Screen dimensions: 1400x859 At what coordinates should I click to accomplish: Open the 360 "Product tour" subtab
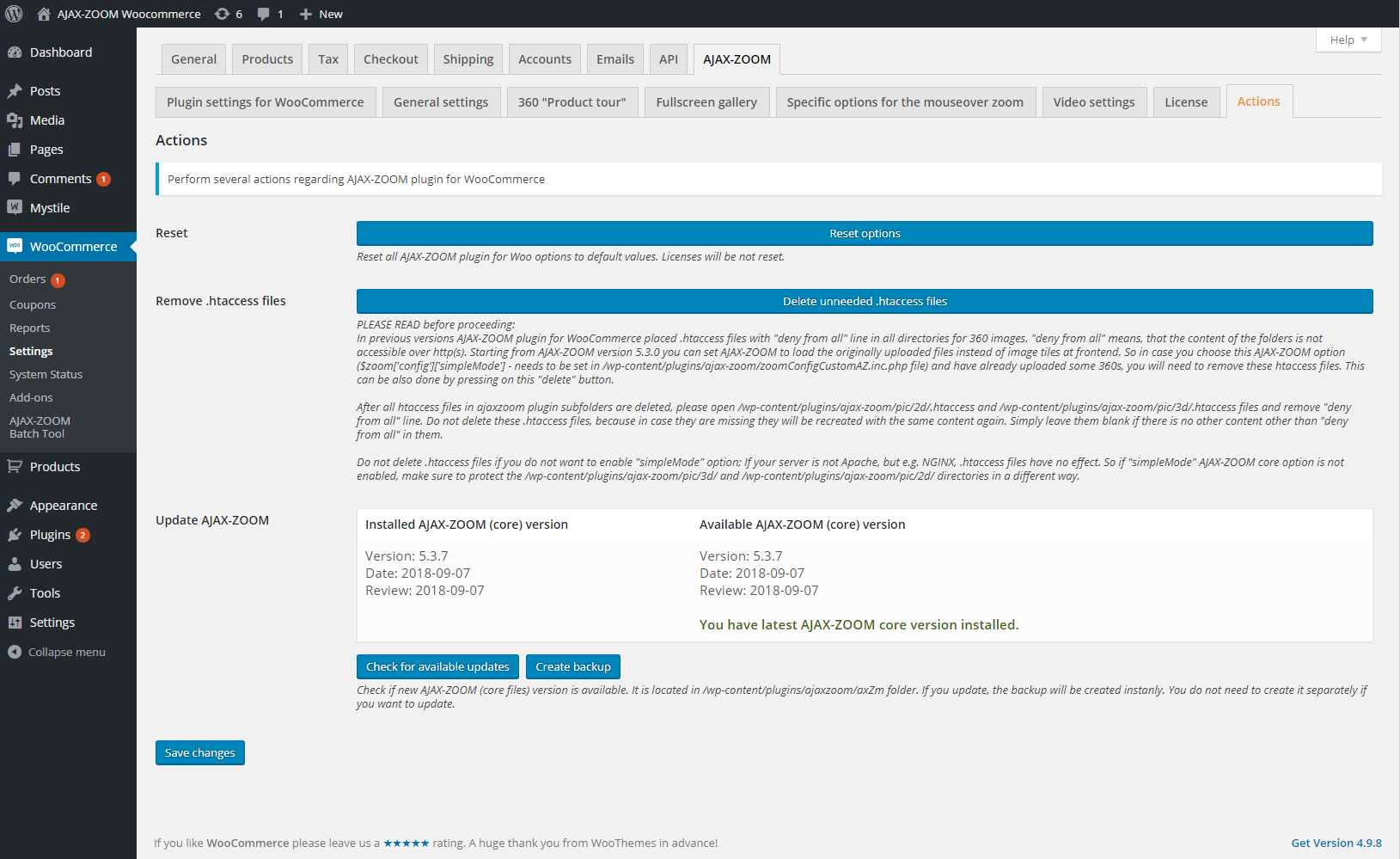[572, 102]
